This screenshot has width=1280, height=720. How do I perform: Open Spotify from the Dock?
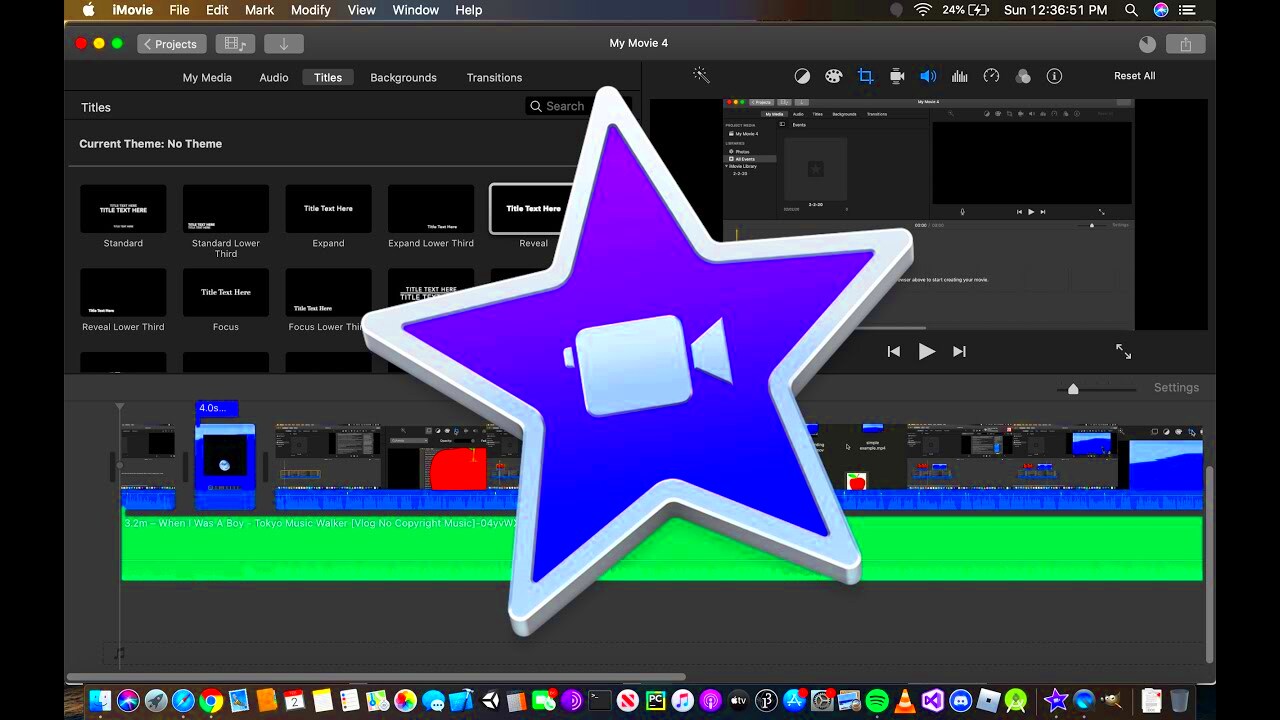pos(877,701)
